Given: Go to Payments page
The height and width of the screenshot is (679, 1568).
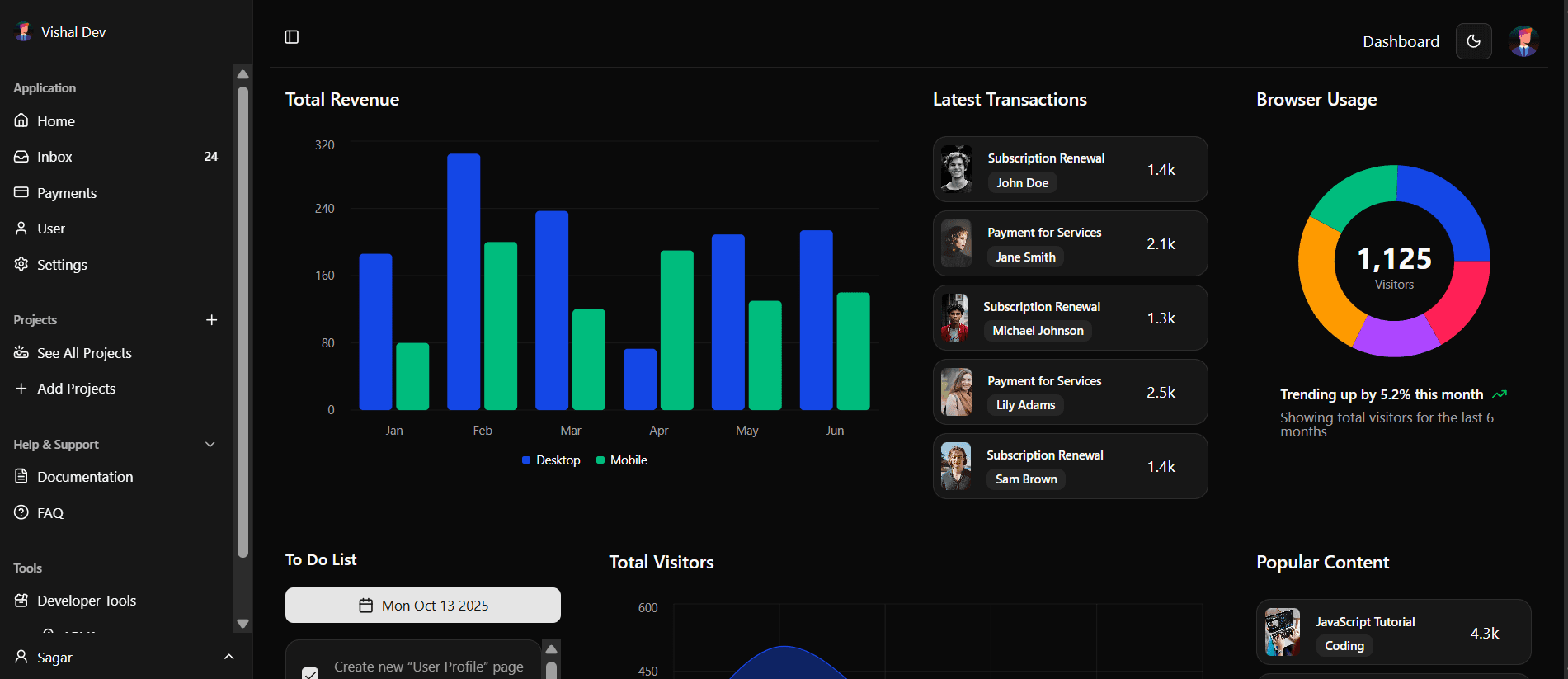Looking at the screenshot, I should [116, 192].
